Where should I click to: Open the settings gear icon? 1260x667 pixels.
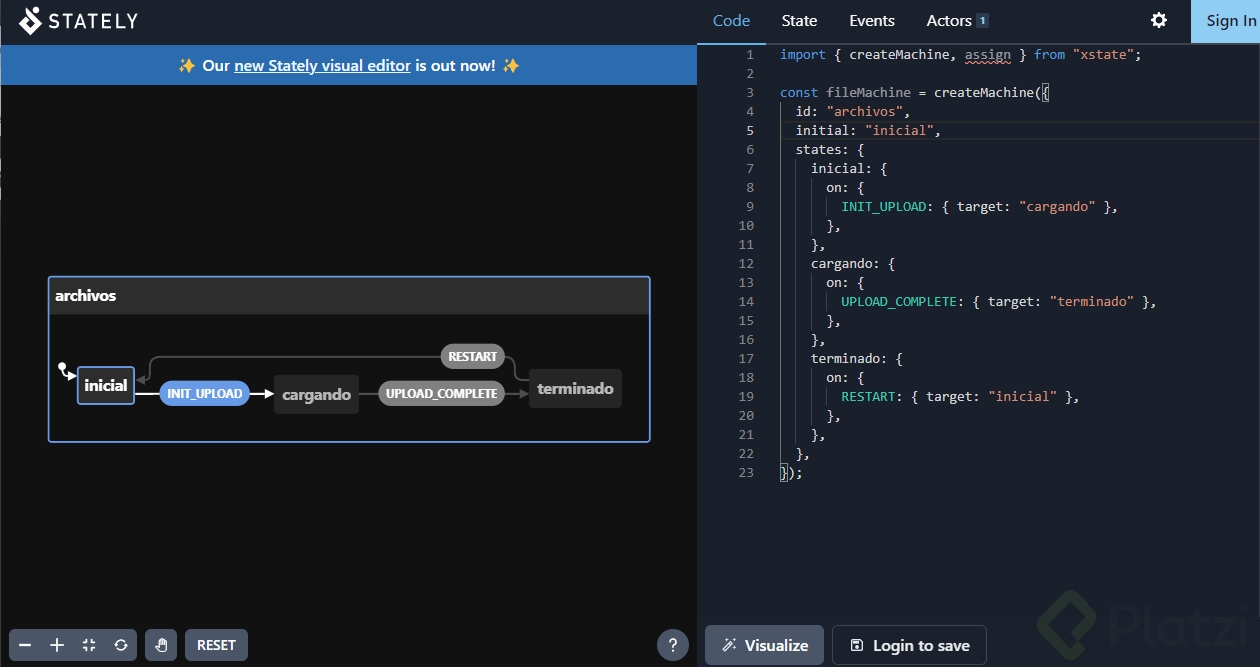(1159, 20)
